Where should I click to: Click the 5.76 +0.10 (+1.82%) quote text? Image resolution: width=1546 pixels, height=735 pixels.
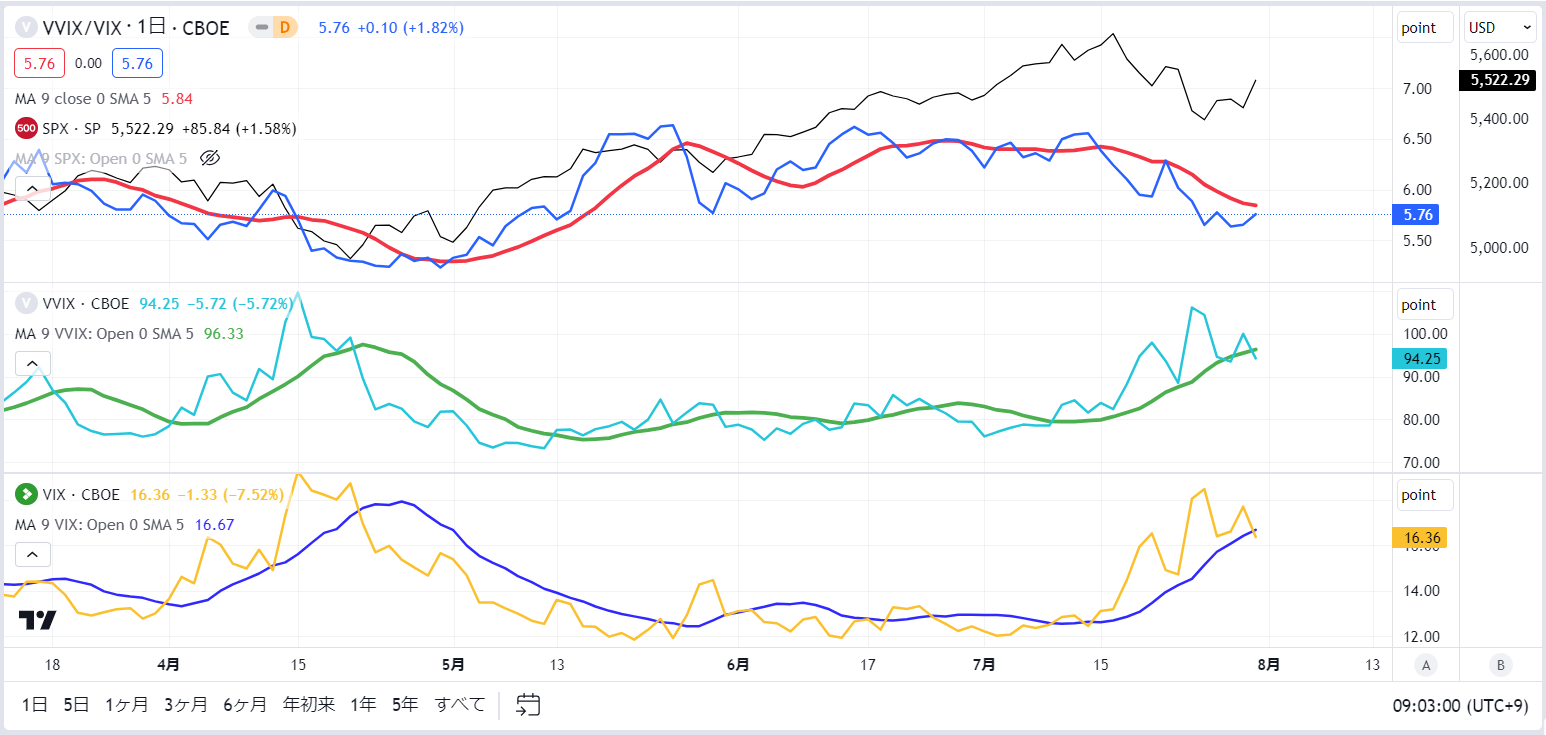(x=391, y=28)
